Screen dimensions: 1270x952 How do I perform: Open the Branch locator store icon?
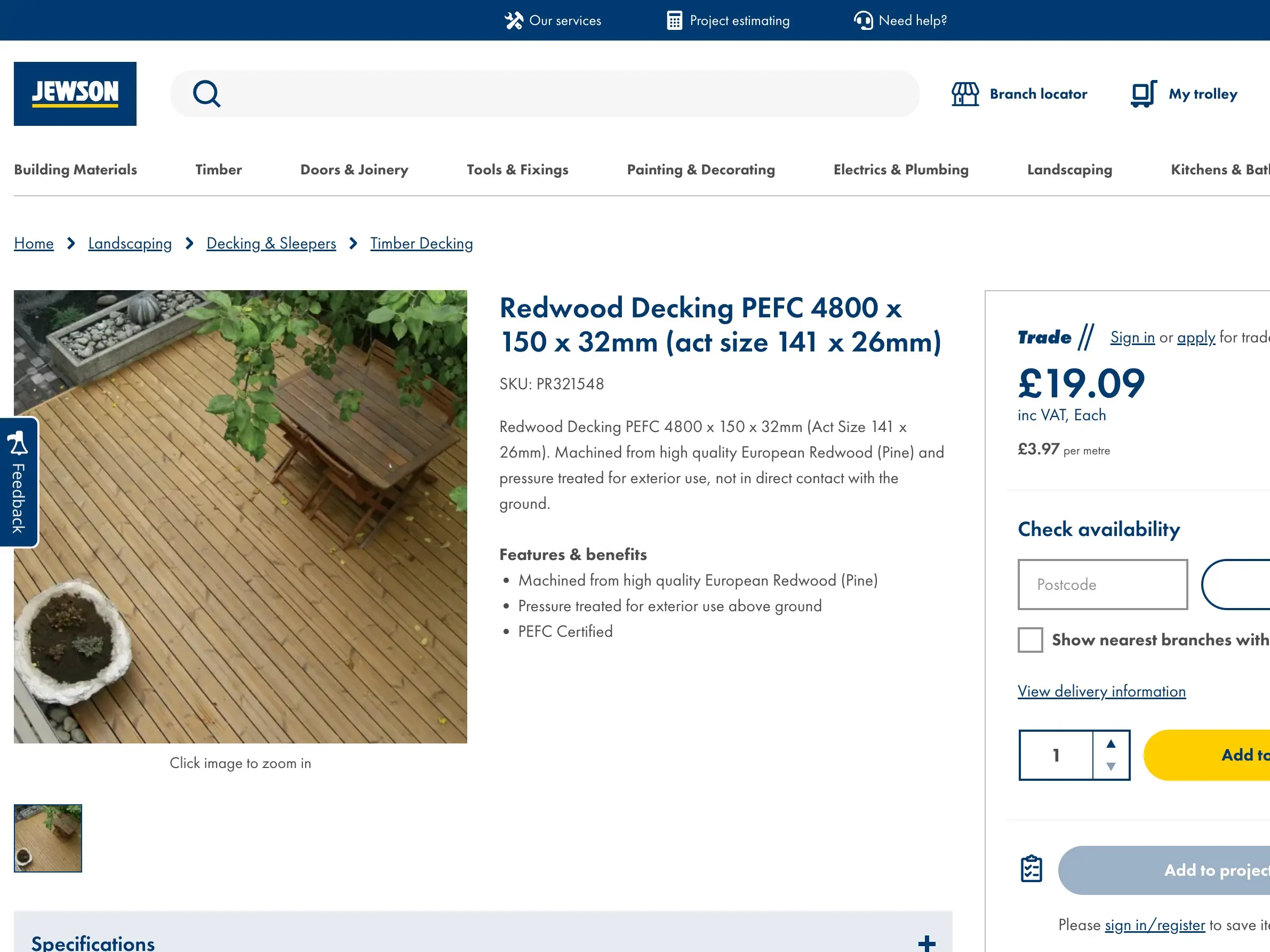965,93
